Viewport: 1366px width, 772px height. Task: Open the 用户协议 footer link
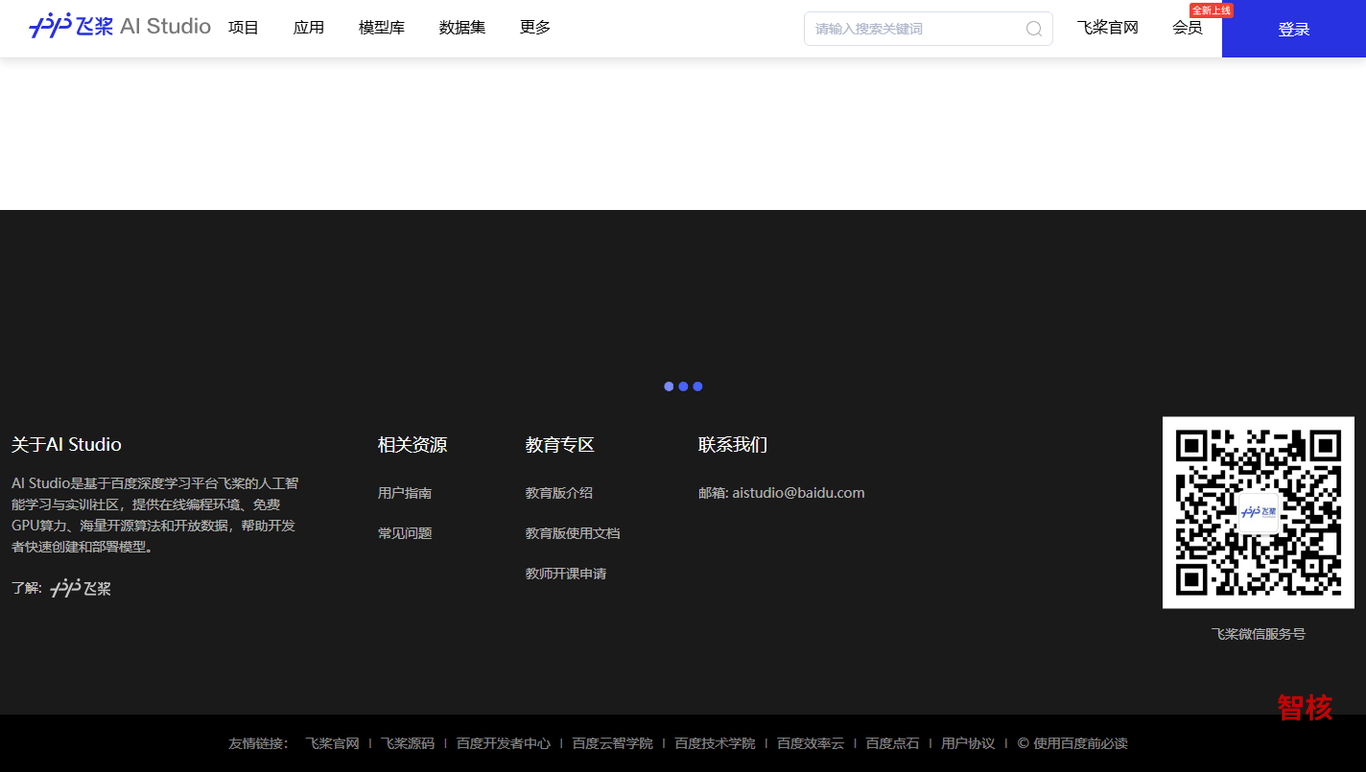(x=968, y=744)
